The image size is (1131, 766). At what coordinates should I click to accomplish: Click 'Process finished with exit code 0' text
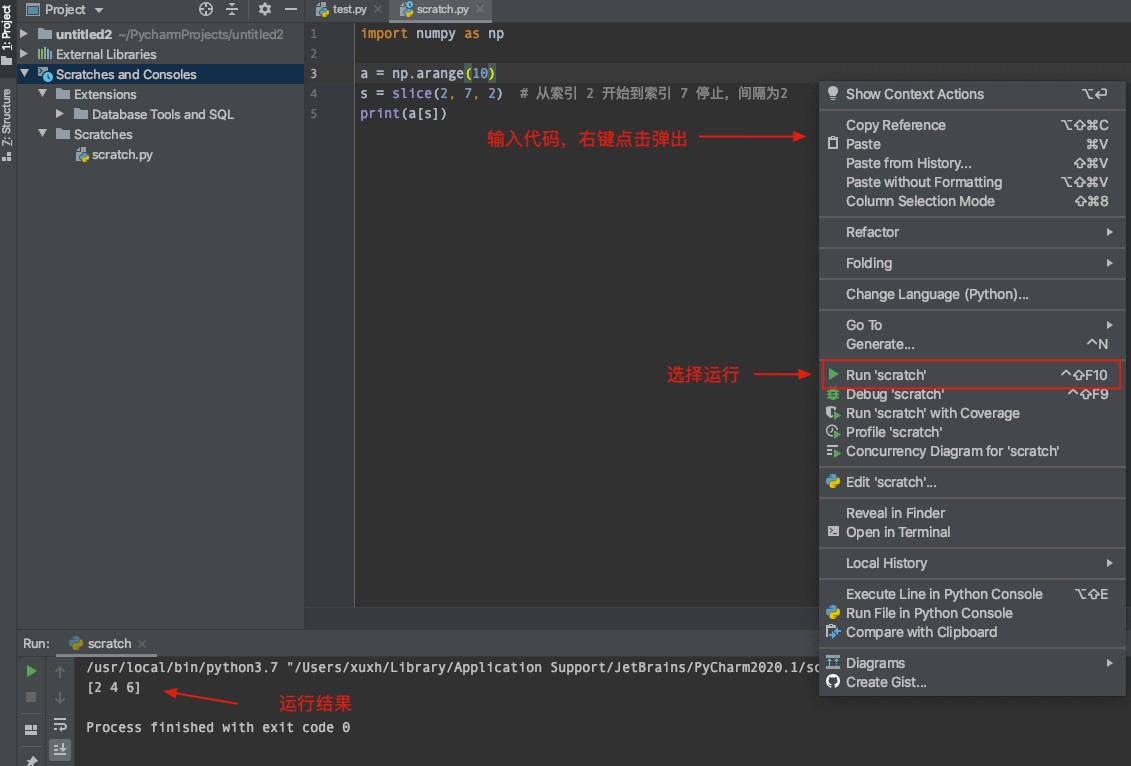coord(218,727)
